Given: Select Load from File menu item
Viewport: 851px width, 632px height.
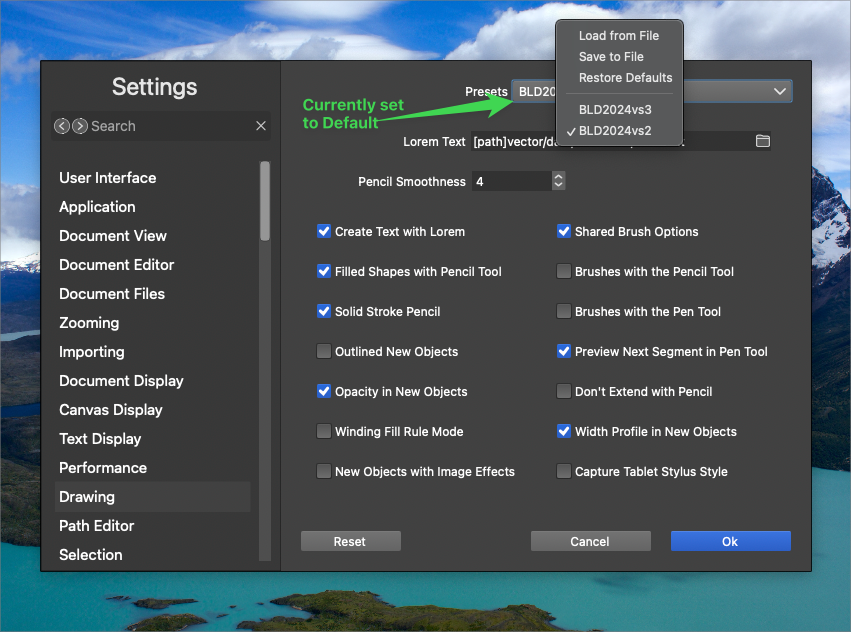Looking at the screenshot, I should pos(618,36).
